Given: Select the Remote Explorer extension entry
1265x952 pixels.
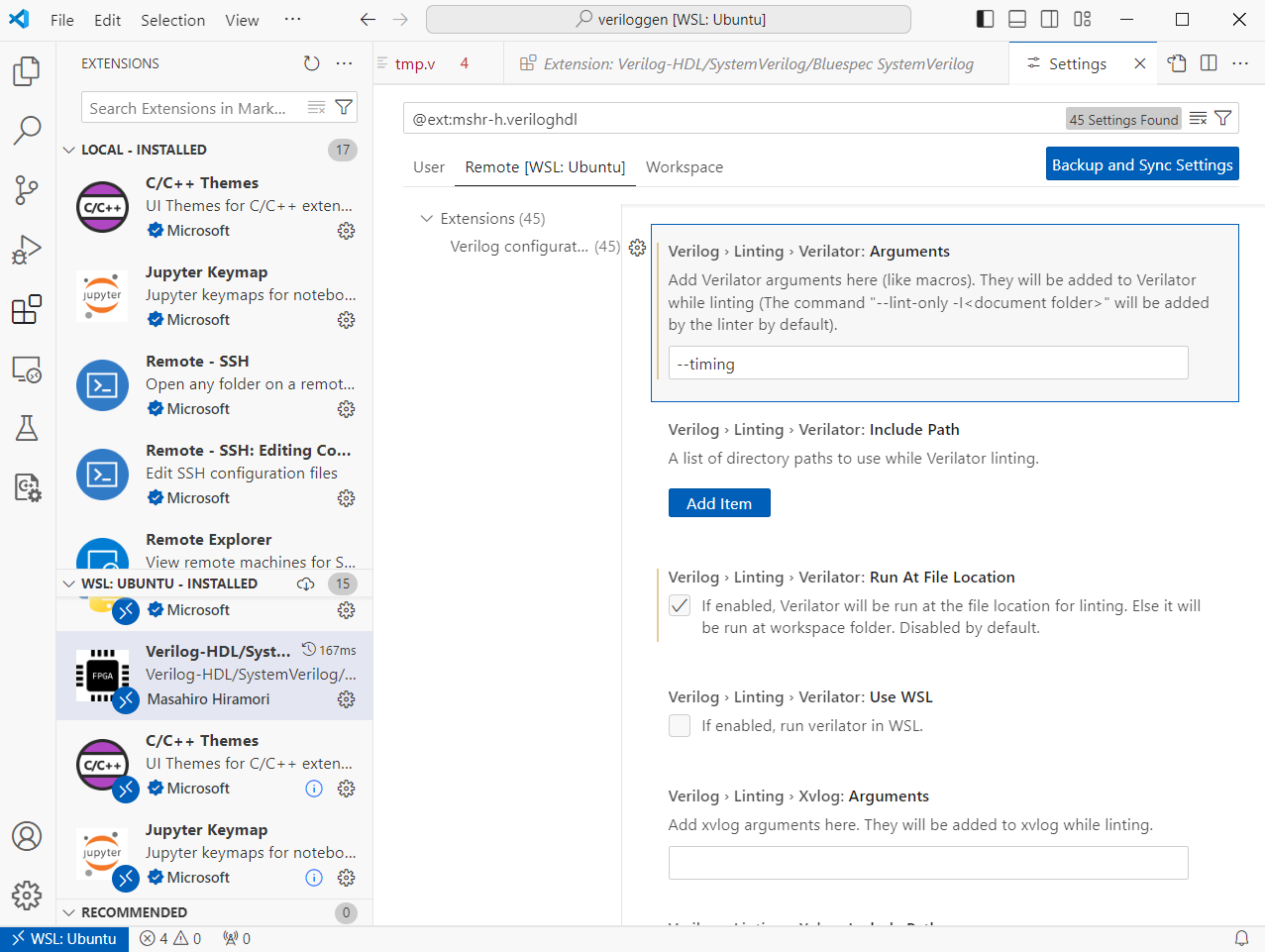Looking at the screenshot, I should [215, 549].
